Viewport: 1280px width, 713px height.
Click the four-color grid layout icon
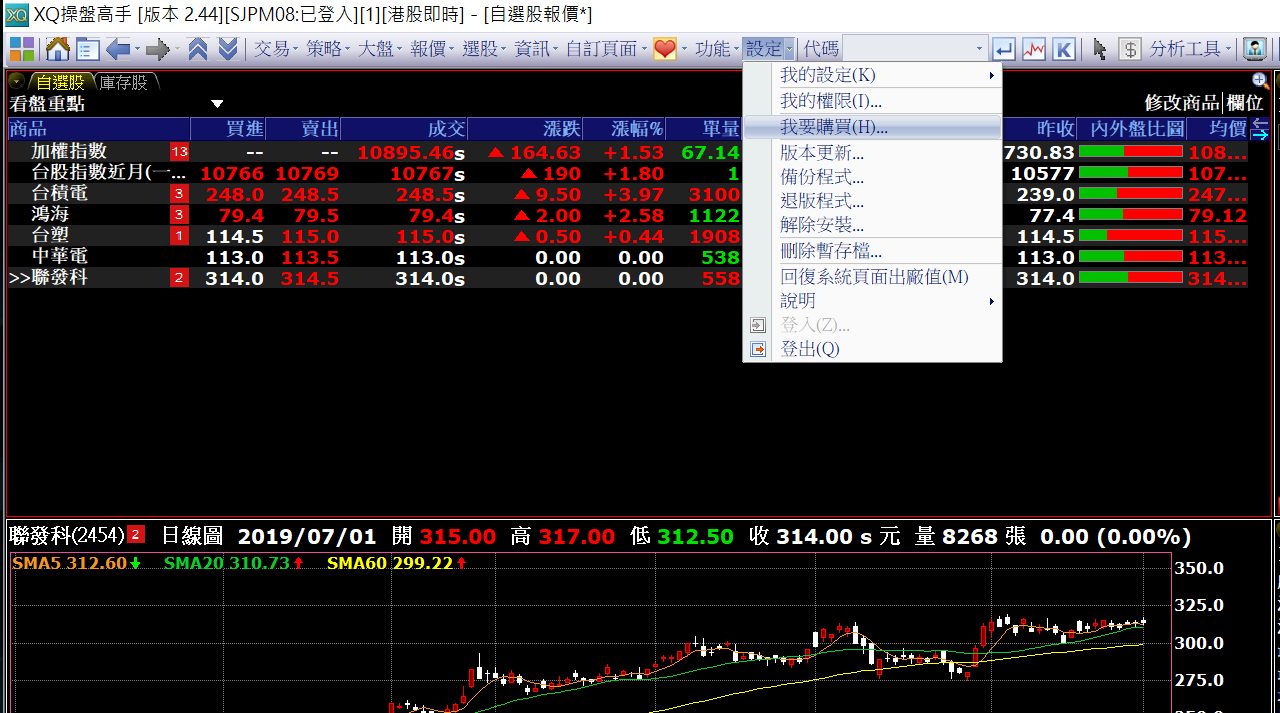click(22, 49)
